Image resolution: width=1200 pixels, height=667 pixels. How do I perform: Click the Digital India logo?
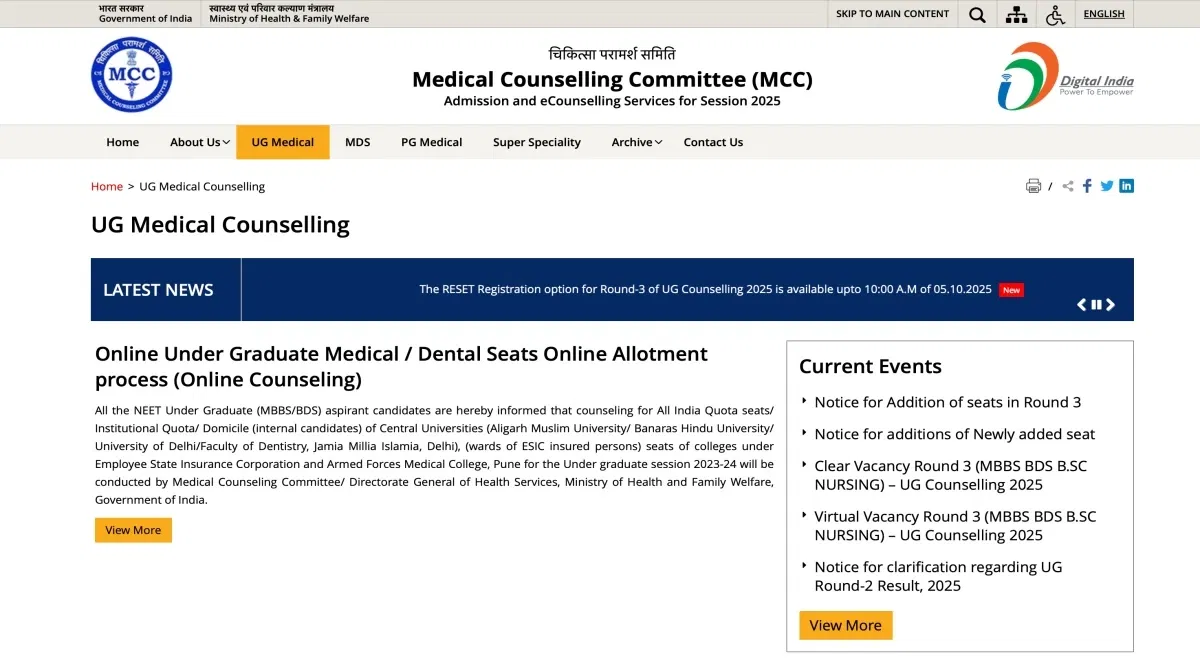click(x=1065, y=76)
